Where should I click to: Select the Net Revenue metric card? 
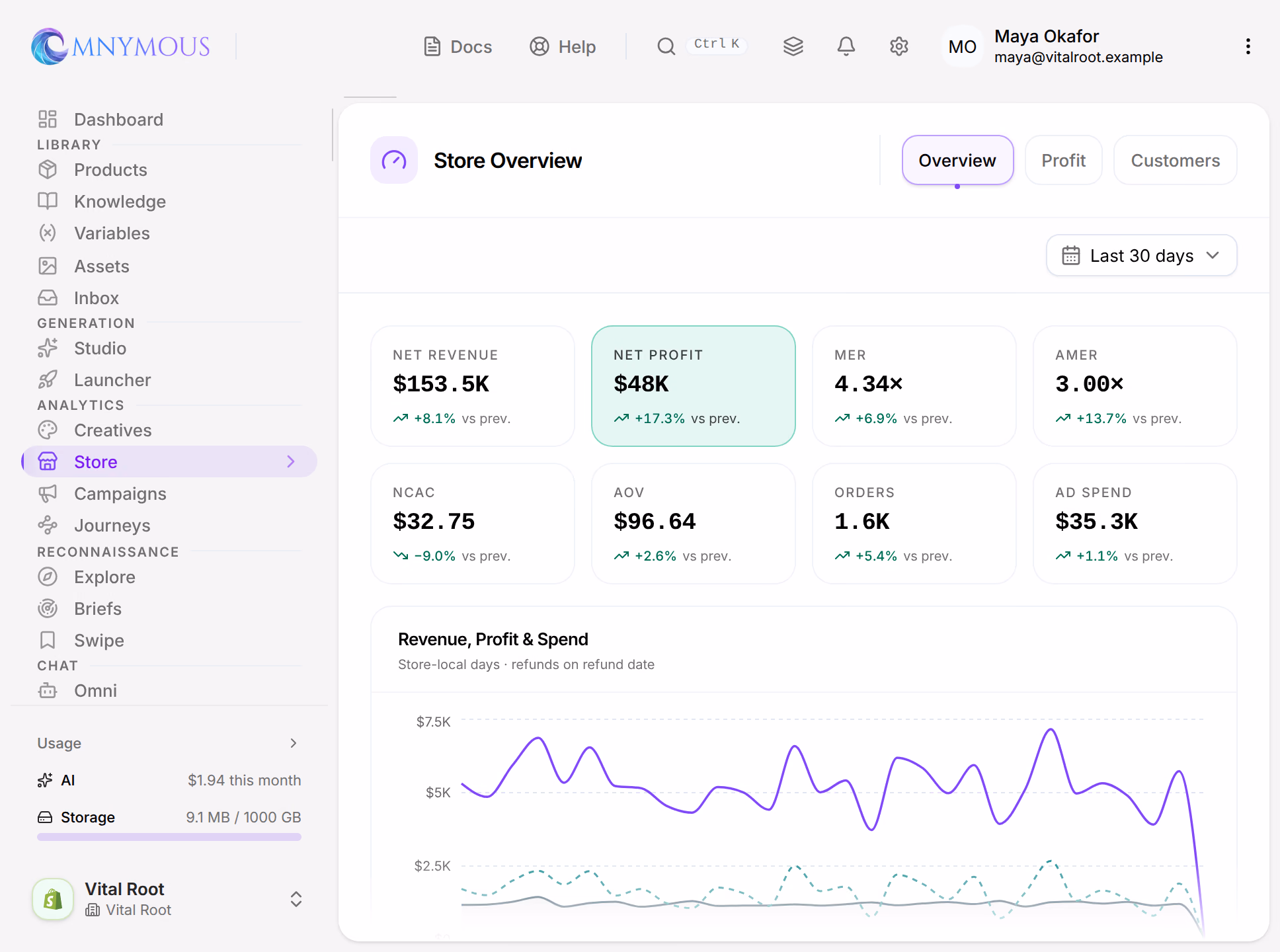(x=473, y=386)
